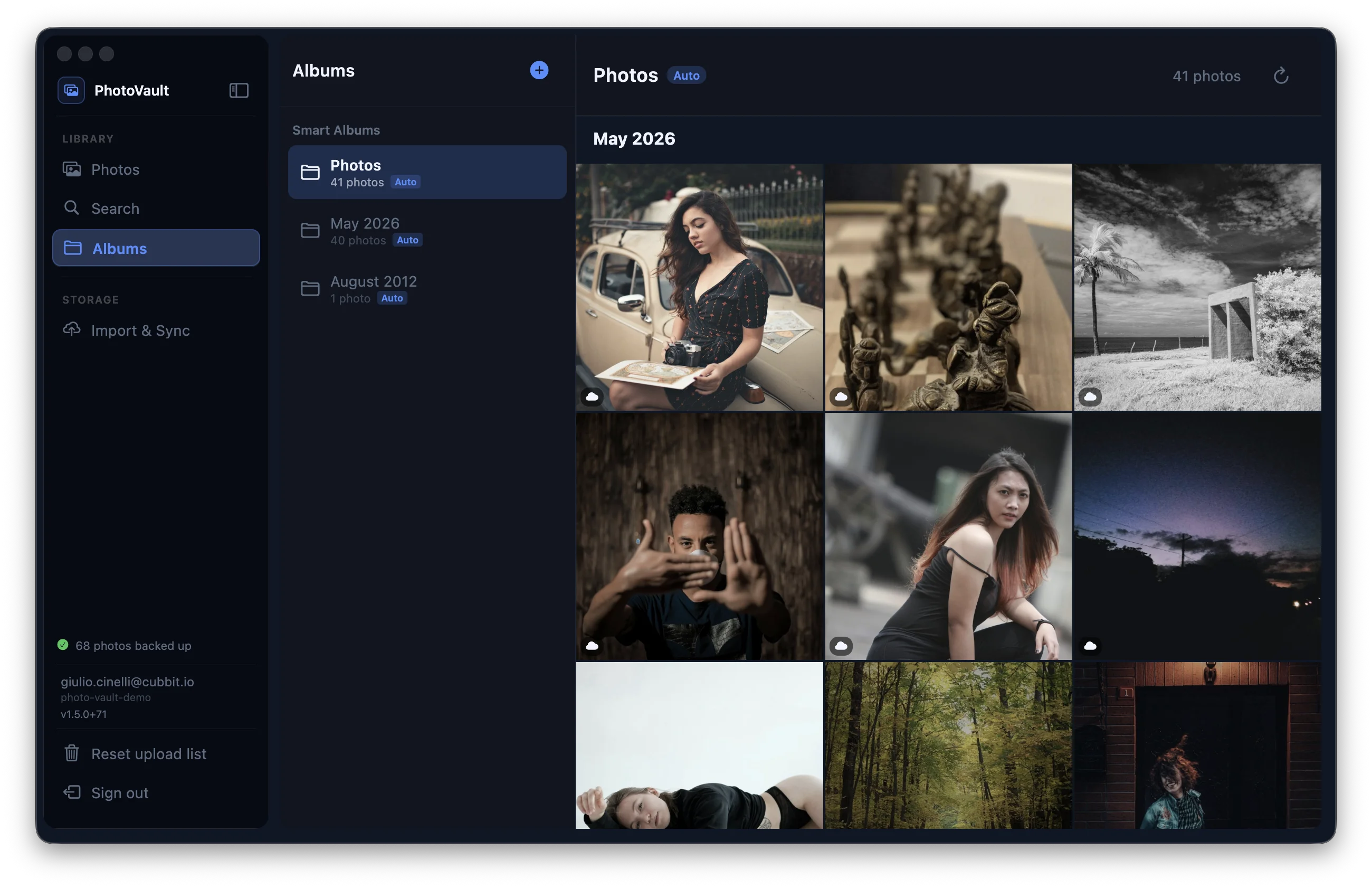Open the man framing face with hands thumbnail
Image resolution: width=1372 pixels, height=888 pixels.
coord(699,536)
